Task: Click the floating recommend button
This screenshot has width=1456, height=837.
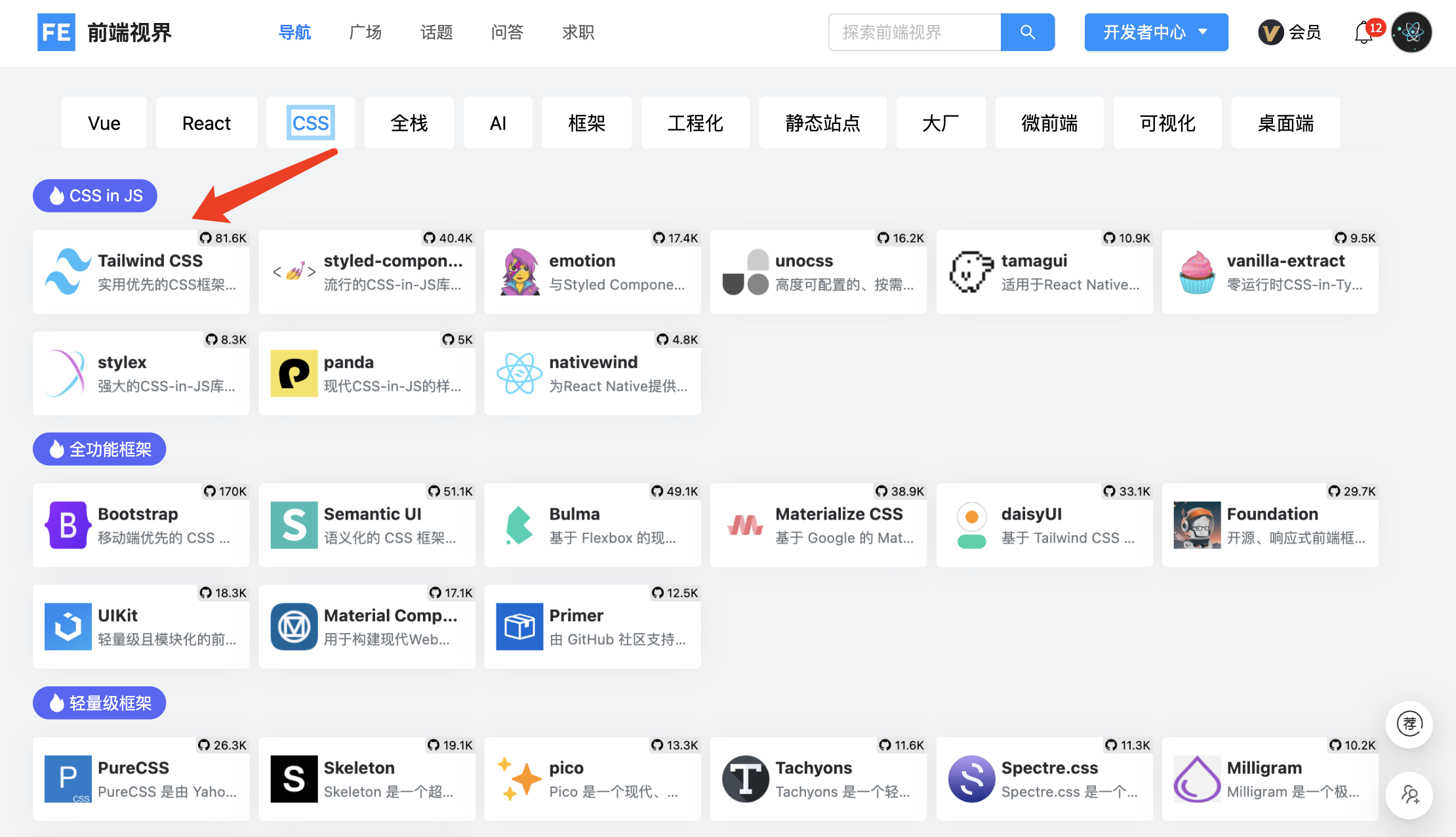Action: tap(1409, 724)
